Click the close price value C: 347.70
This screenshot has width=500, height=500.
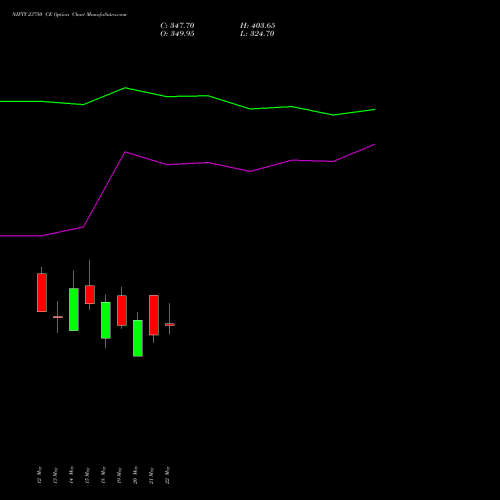[x=177, y=26]
